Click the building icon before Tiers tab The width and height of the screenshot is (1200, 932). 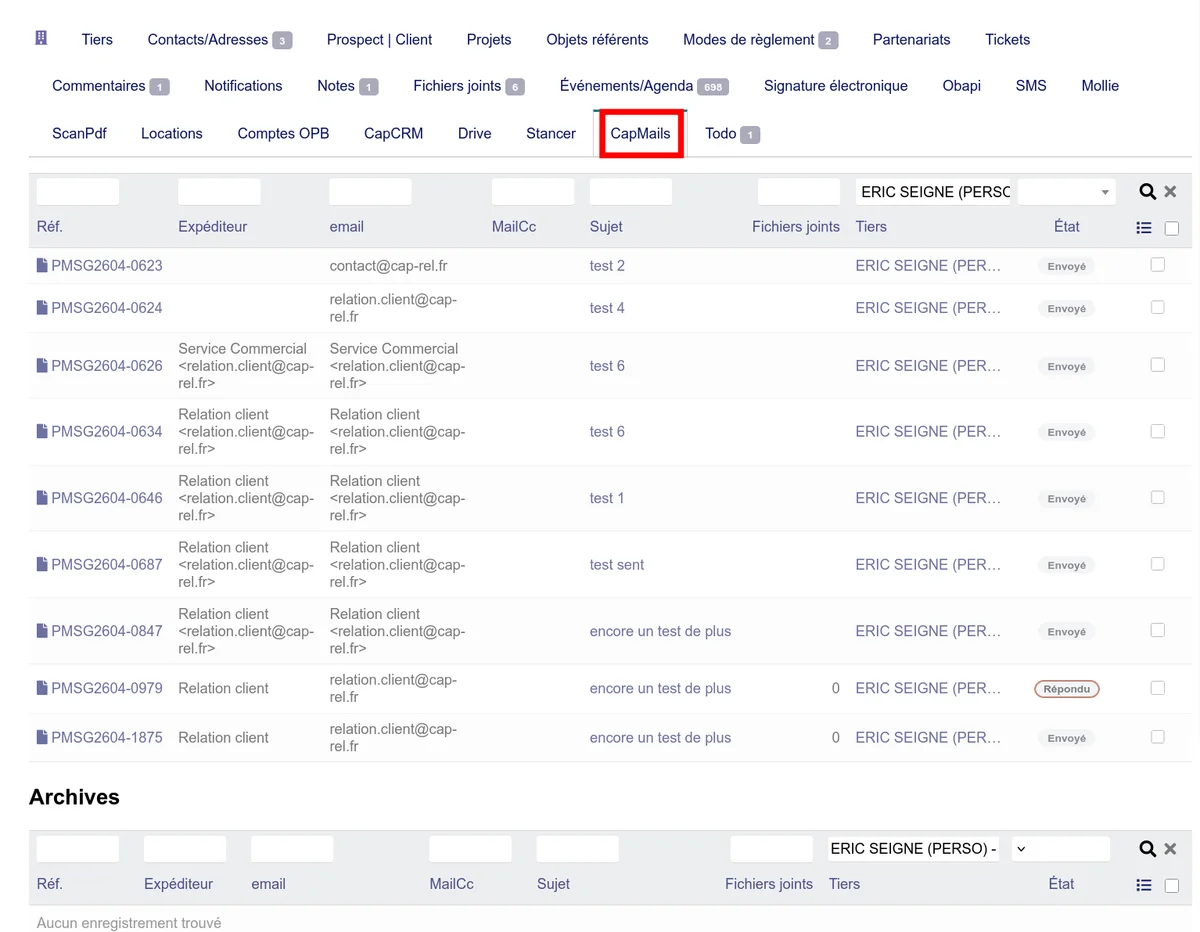tap(41, 38)
